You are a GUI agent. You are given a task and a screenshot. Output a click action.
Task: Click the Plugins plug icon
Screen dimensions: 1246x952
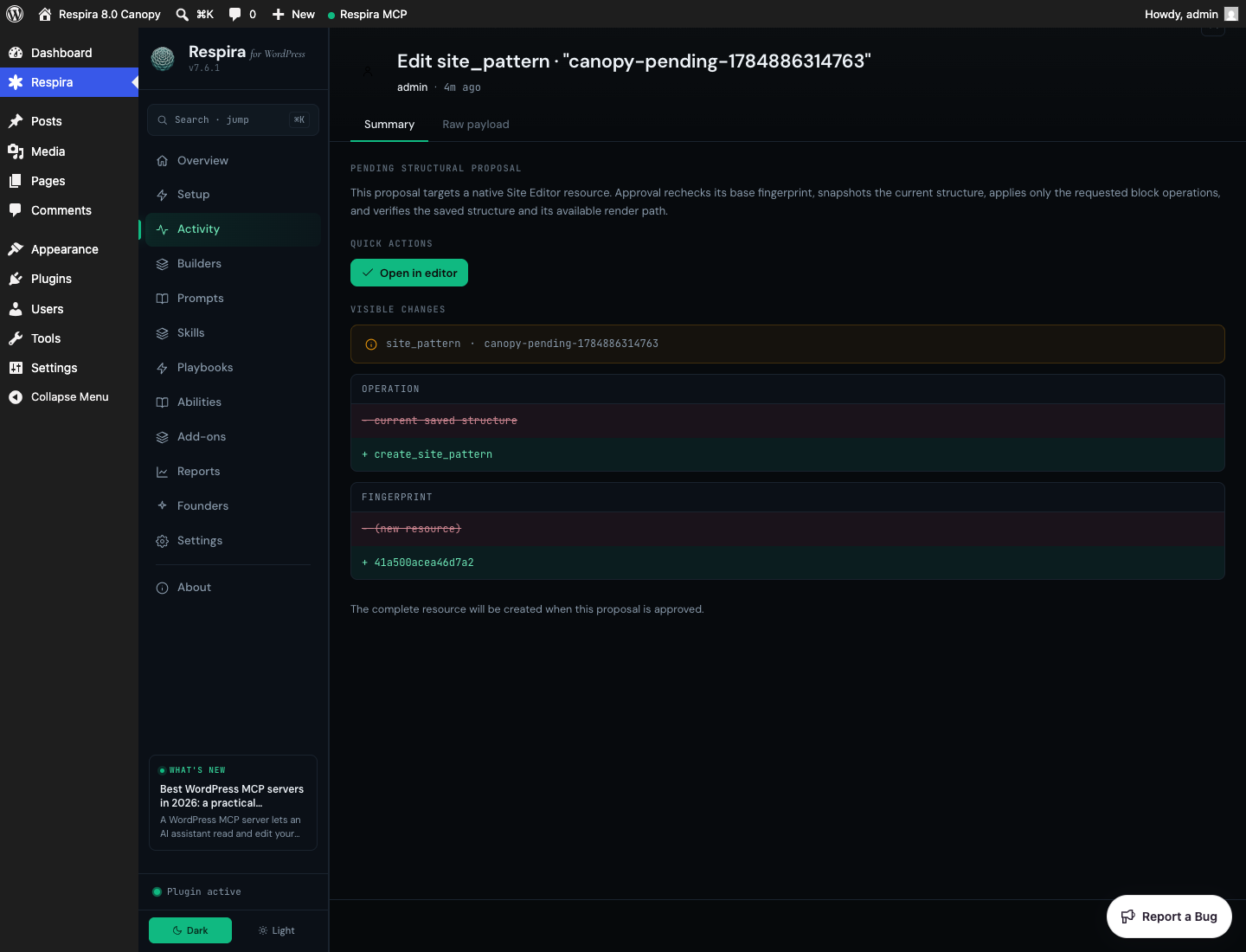click(x=16, y=279)
